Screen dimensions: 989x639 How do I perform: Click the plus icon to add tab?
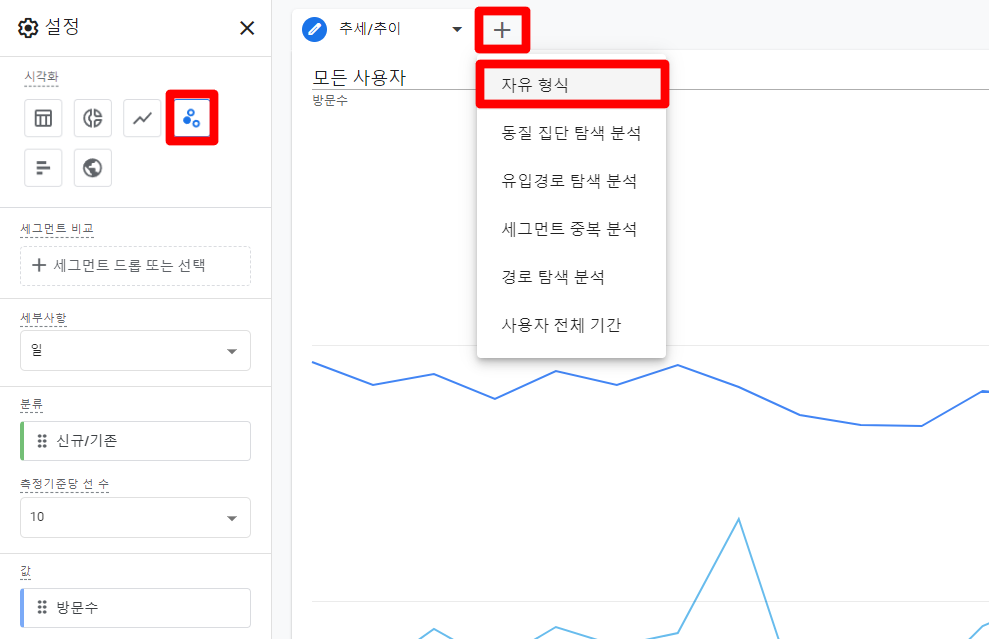pos(502,30)
